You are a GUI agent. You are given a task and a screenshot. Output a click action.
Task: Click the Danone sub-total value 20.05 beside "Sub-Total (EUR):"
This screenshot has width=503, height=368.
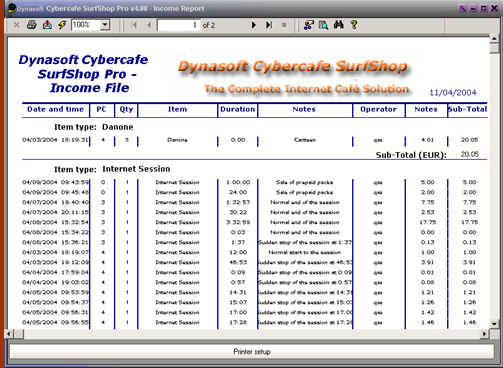click(x=470, y=154)
